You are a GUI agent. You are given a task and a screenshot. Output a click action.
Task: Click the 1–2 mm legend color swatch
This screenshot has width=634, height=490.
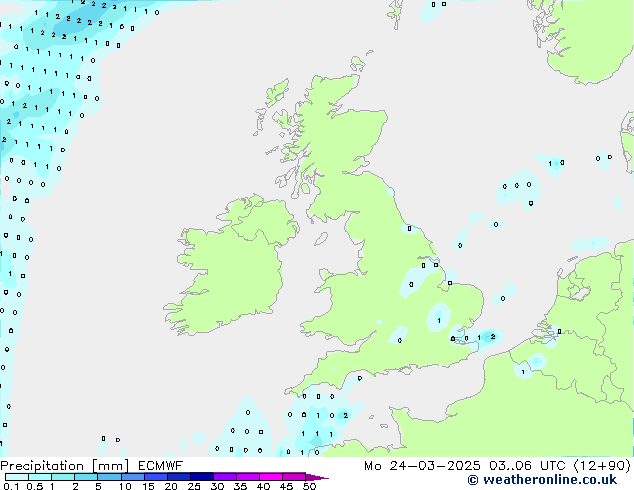pos(63,477)
